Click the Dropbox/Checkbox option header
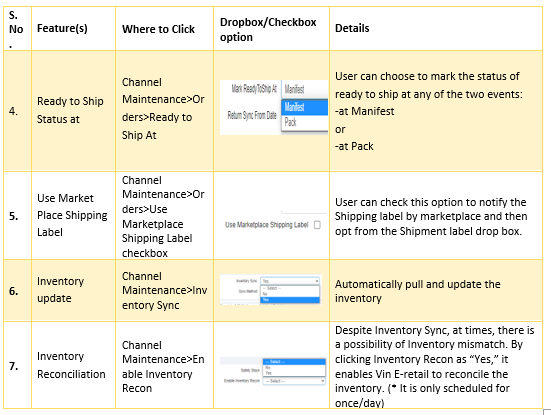The image size is (551, 415). [268, 29]
